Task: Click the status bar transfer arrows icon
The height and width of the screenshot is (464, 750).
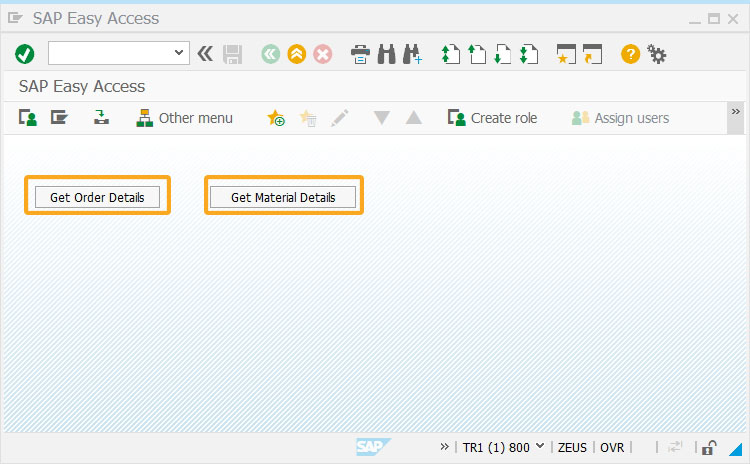Action: pyautogui.click(x=675, y=447)
